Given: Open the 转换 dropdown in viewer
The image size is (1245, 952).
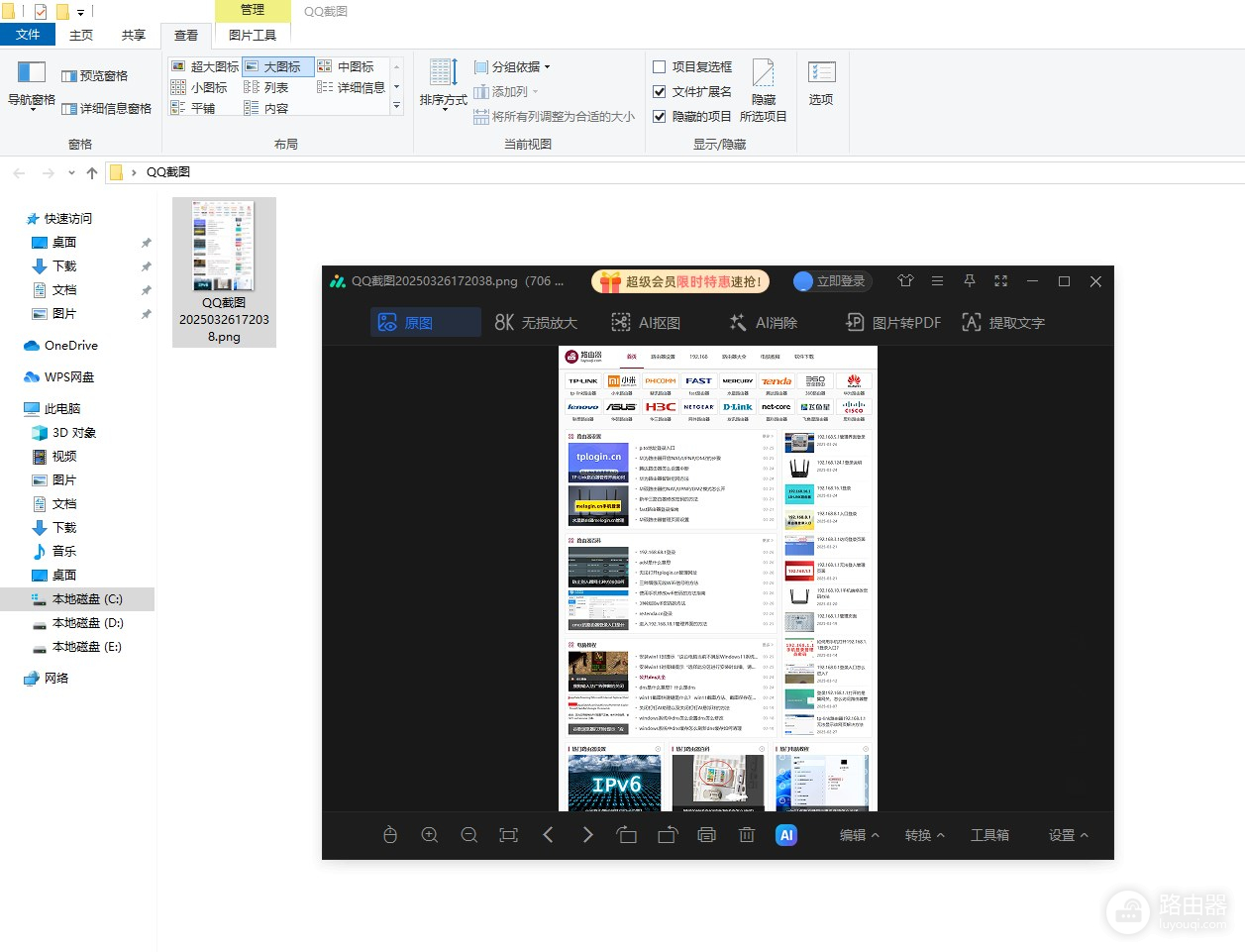Looking at the screenshot, I should 924,835.
